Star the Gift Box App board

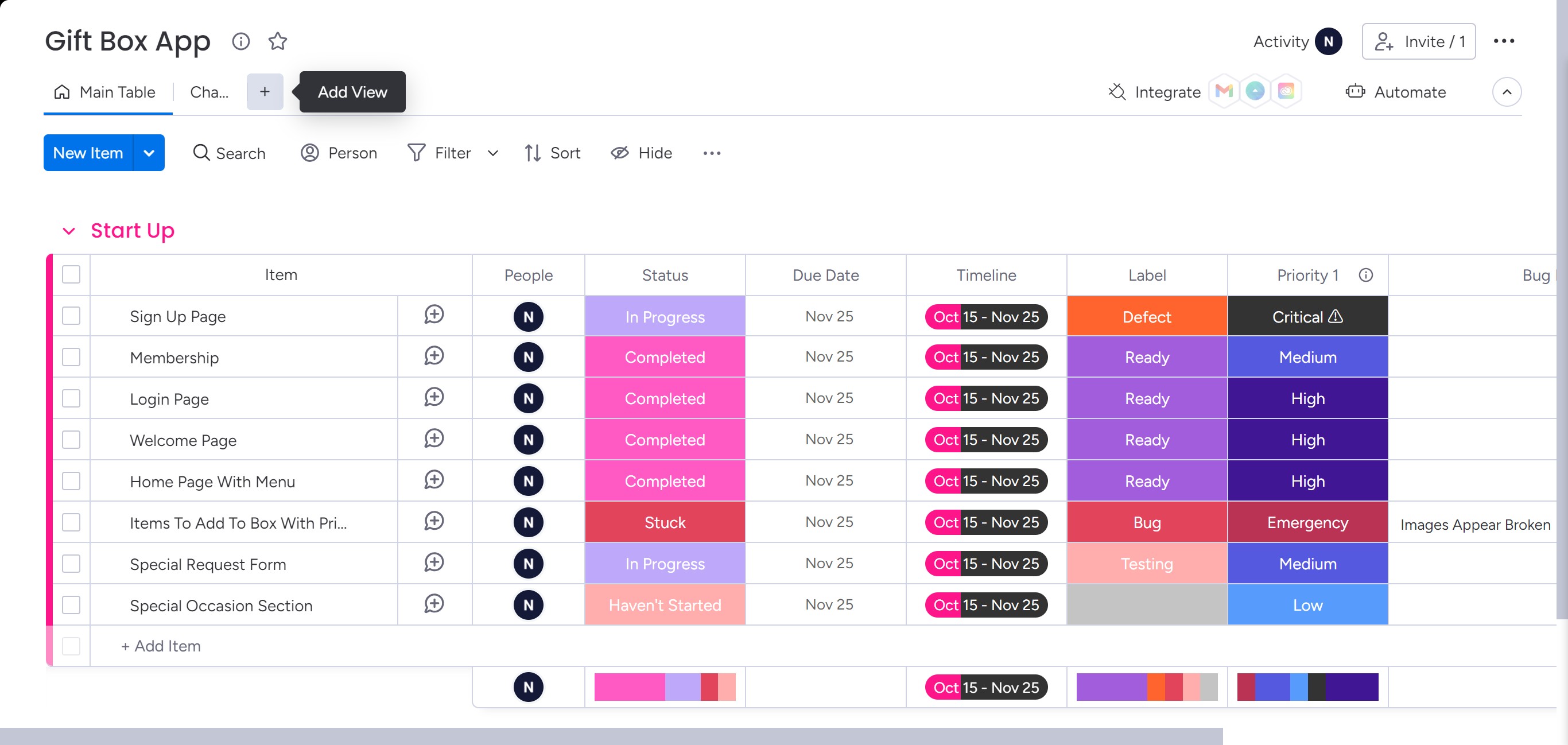[x=278, y=41]
